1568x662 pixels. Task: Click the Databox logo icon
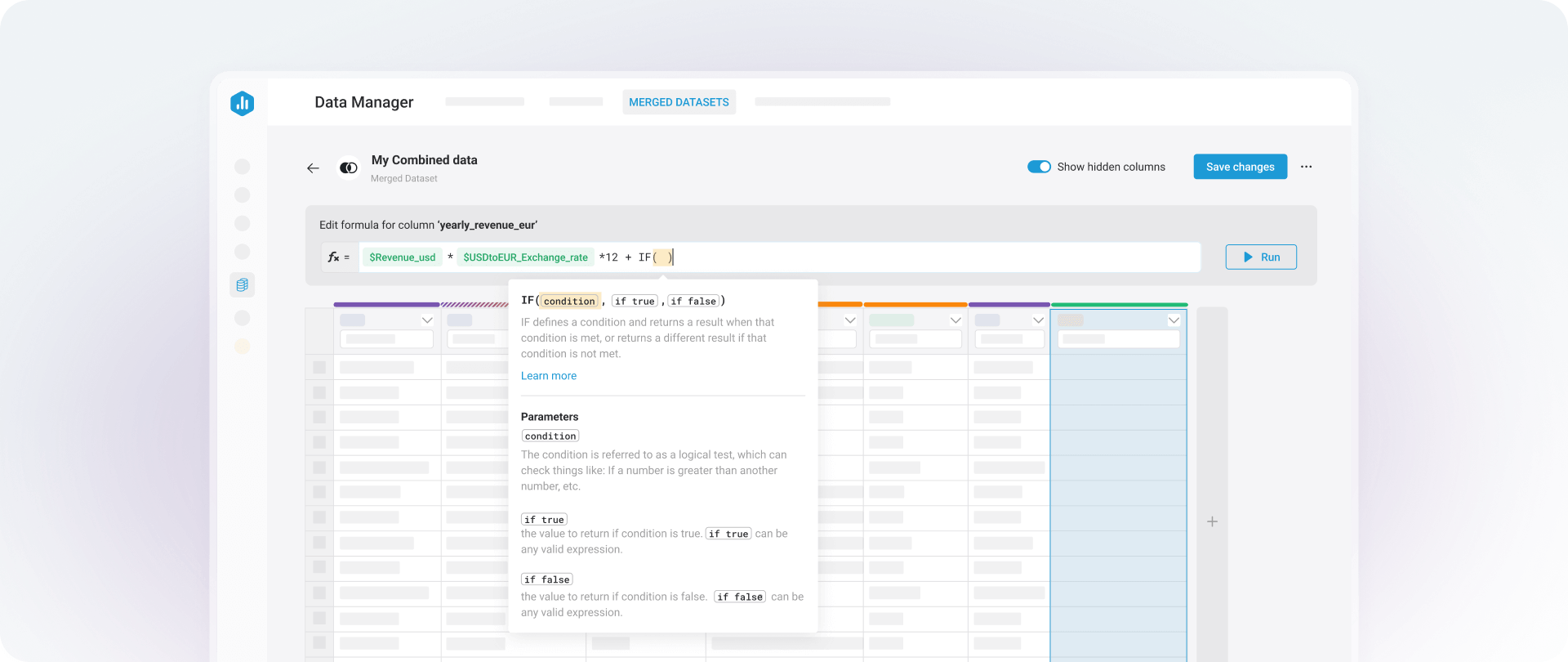(x=242, y=103)
